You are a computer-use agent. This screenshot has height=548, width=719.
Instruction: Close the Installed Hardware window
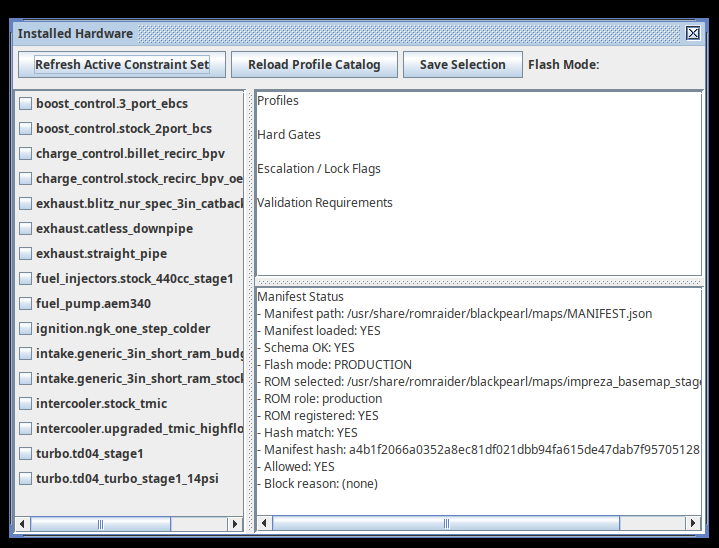tap(693, 33)
